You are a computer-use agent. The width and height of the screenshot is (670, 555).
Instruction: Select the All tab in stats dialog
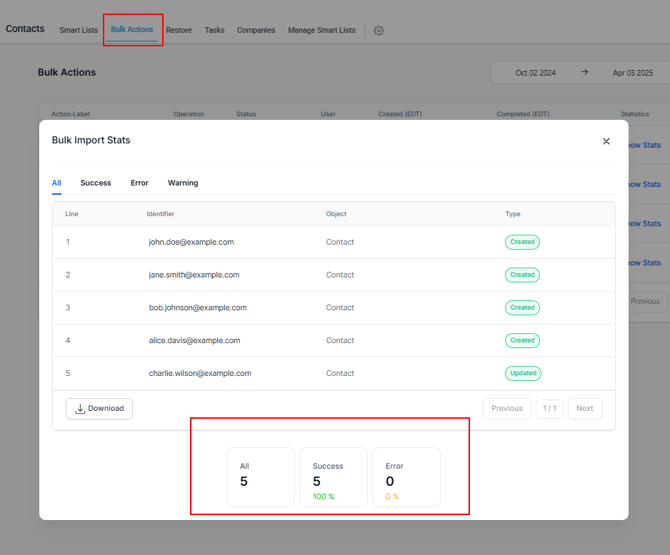click(x=57, y=183)
